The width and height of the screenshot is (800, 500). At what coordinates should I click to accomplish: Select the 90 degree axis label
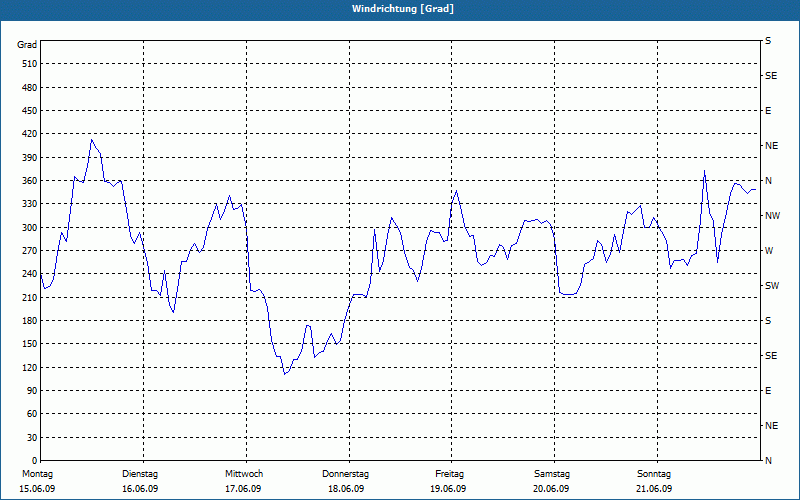click(32, 391)
